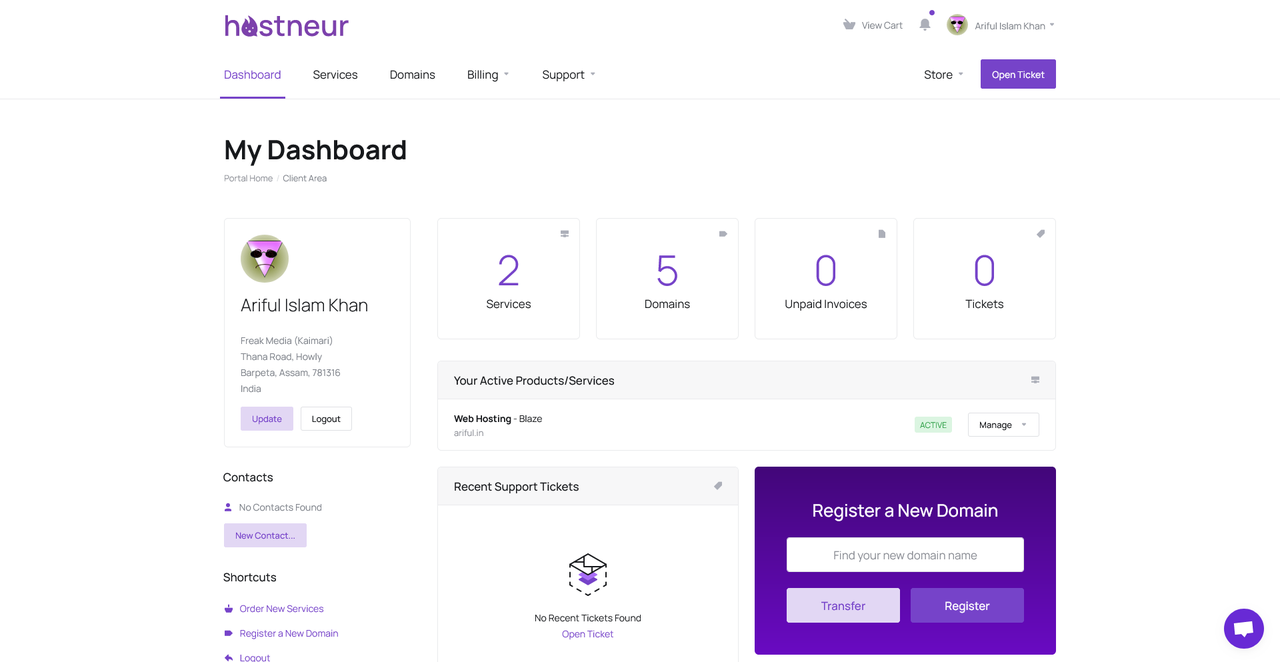Click the View Cart text link
Viewport: 1280px width, 662px height.
click(x=882, y=26)
